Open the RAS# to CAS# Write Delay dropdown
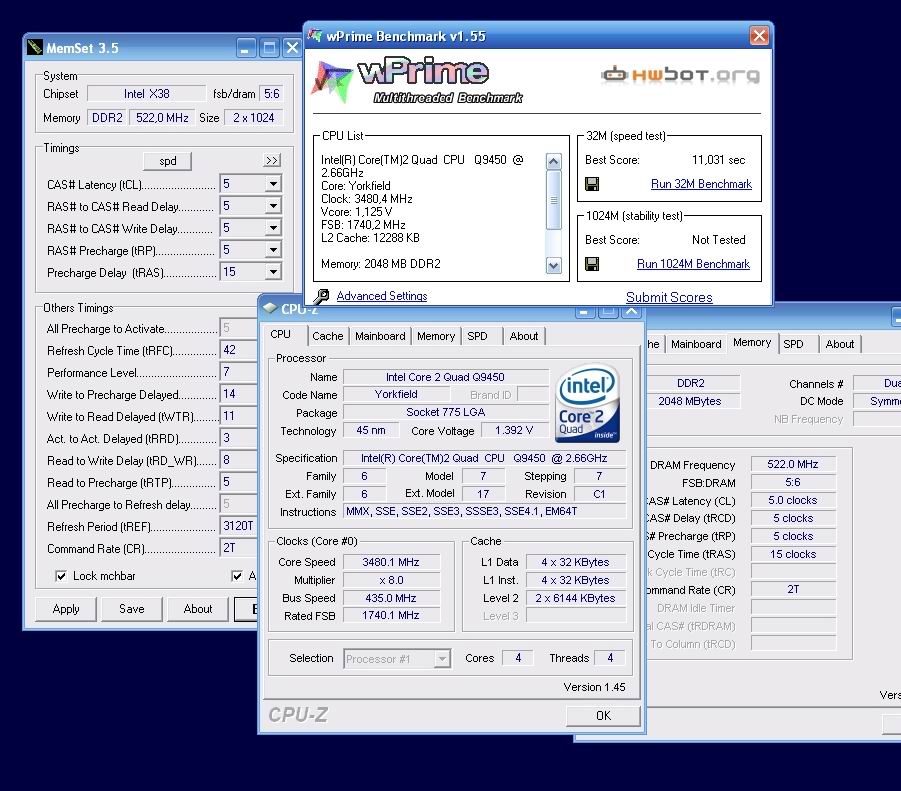 pos(273,227)
